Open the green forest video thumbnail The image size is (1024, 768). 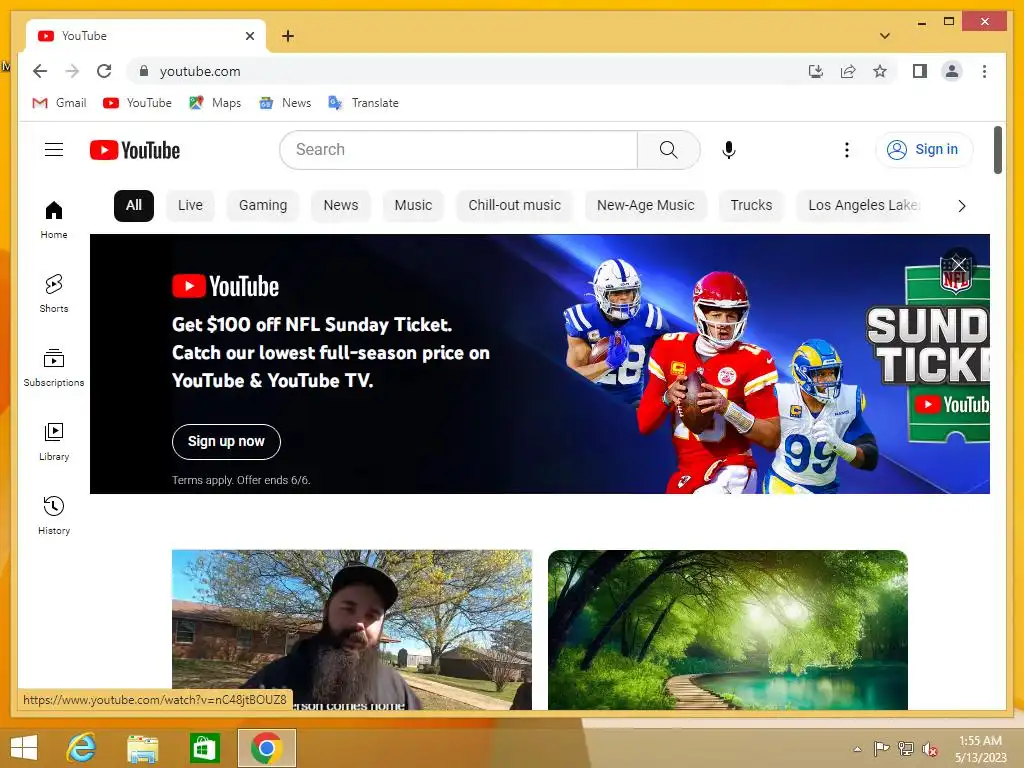[x=728, y=630]
